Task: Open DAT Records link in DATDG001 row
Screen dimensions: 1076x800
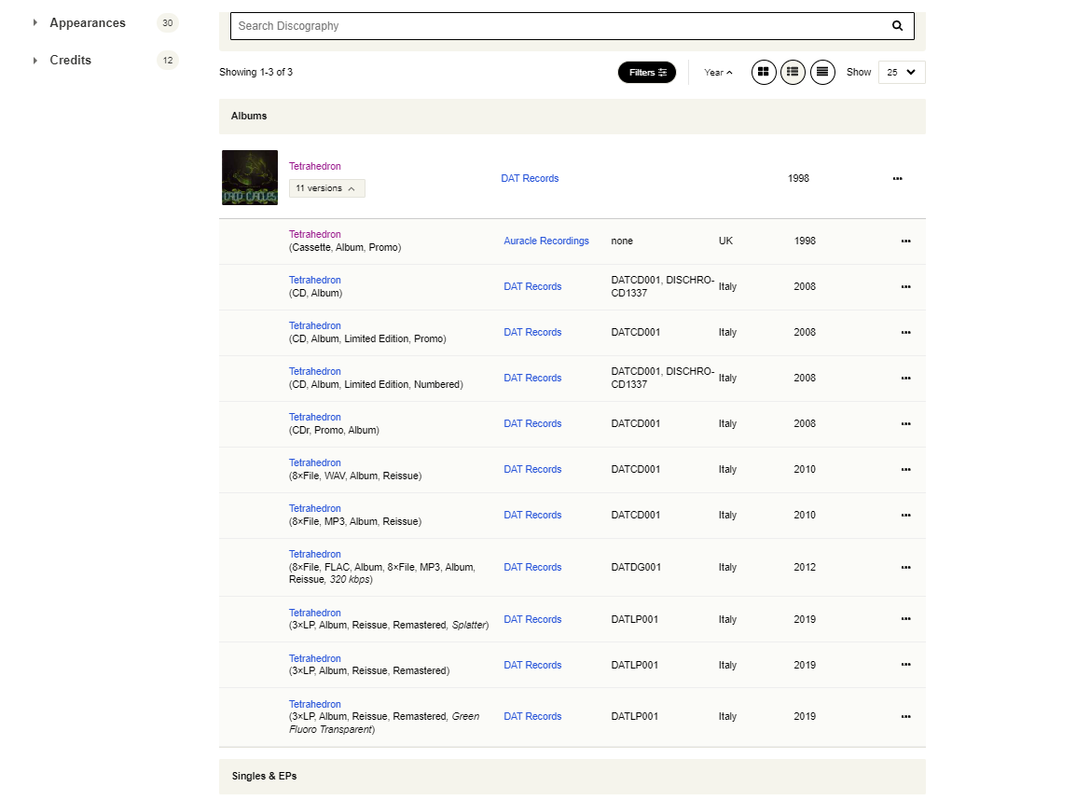Action: (x=533, y=567)
